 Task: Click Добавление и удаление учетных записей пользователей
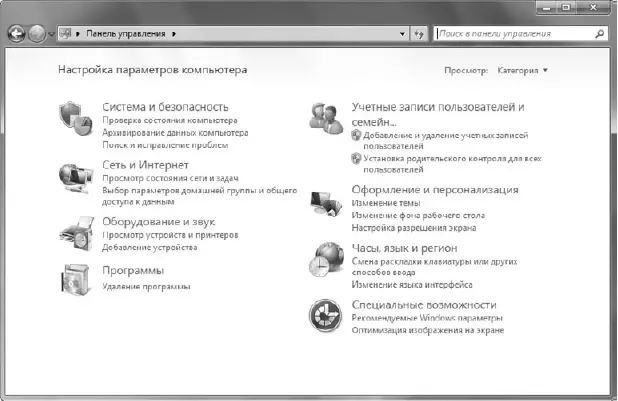(x=446, y=141)
